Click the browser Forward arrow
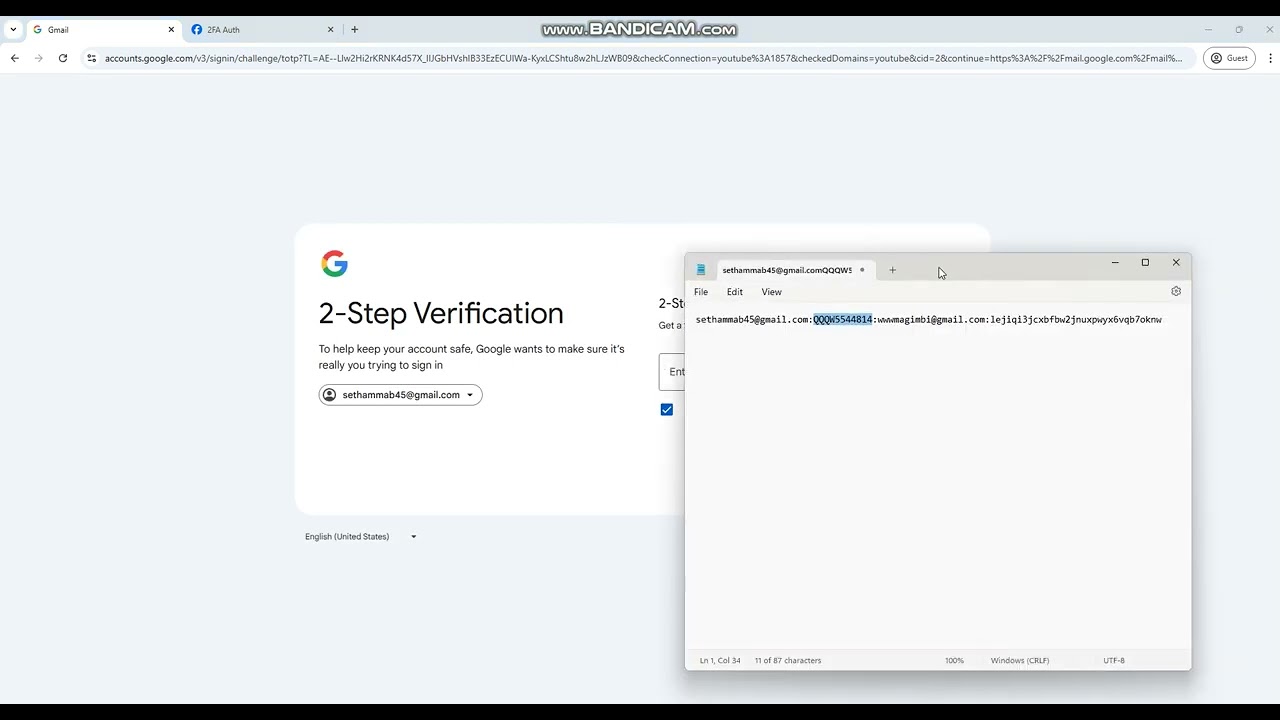 (39, 58)
